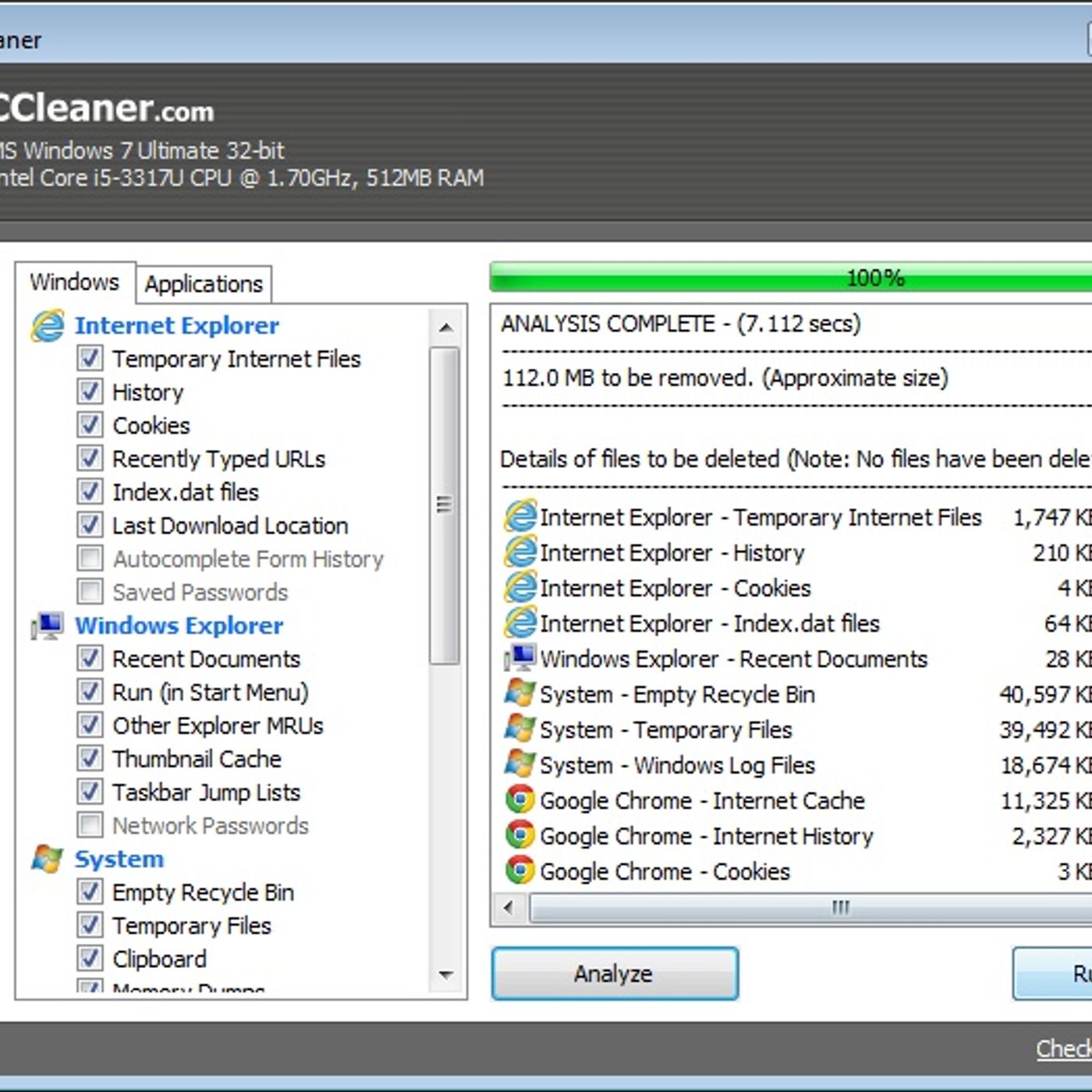Viewport: 1092px width, 1092px height.
Task: Toggle Other Explorer MRUs checkbox
Action: coord(90,725)
